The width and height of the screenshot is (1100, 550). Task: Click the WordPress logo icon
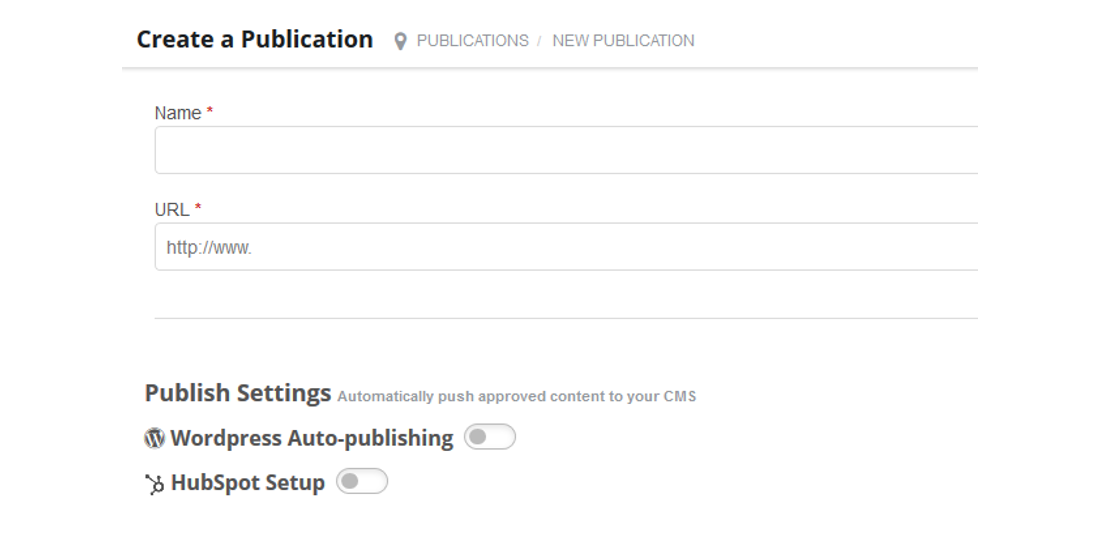pyautogui.click(x=154, y=438)
